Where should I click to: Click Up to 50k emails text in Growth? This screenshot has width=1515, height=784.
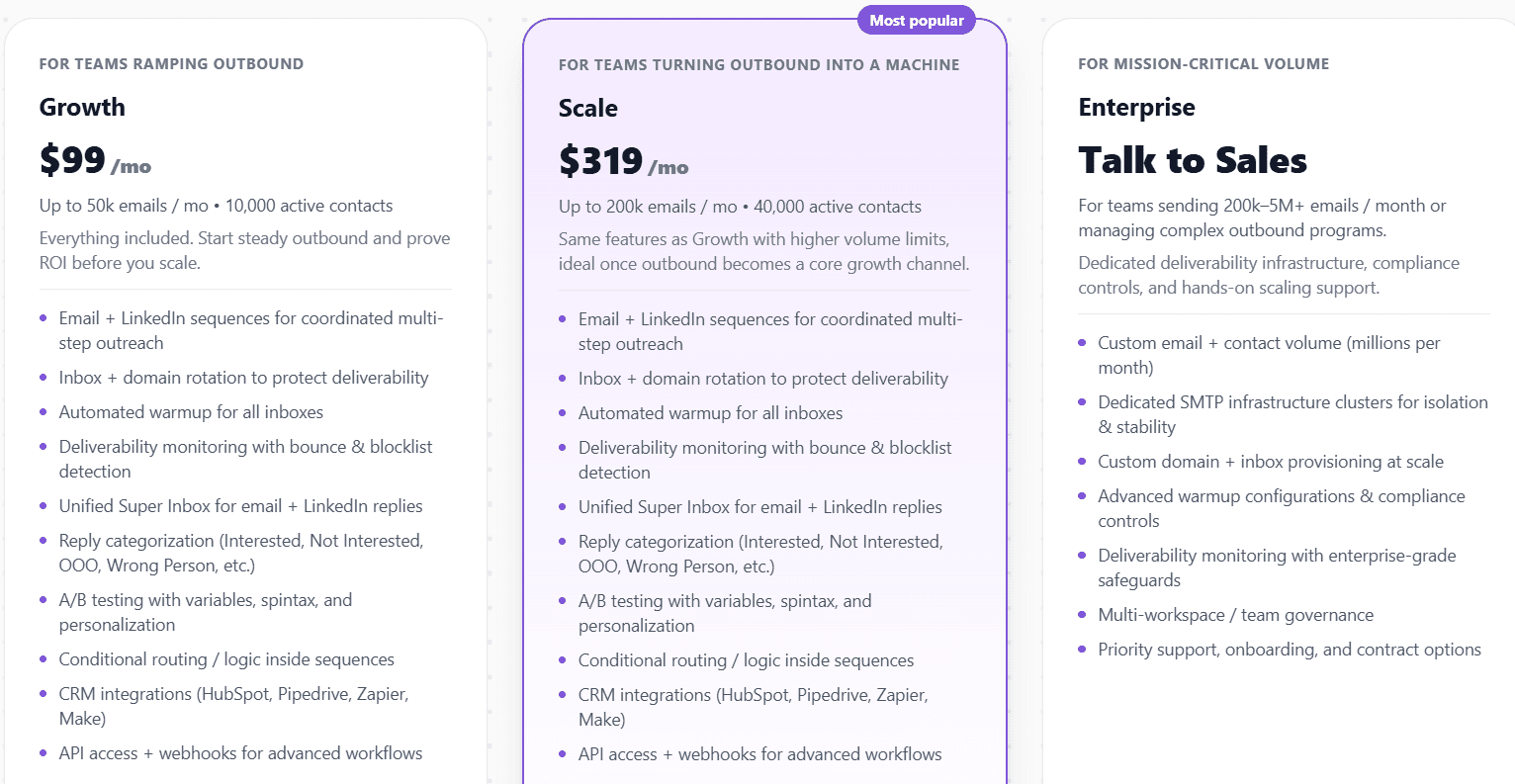click(216, 205)
